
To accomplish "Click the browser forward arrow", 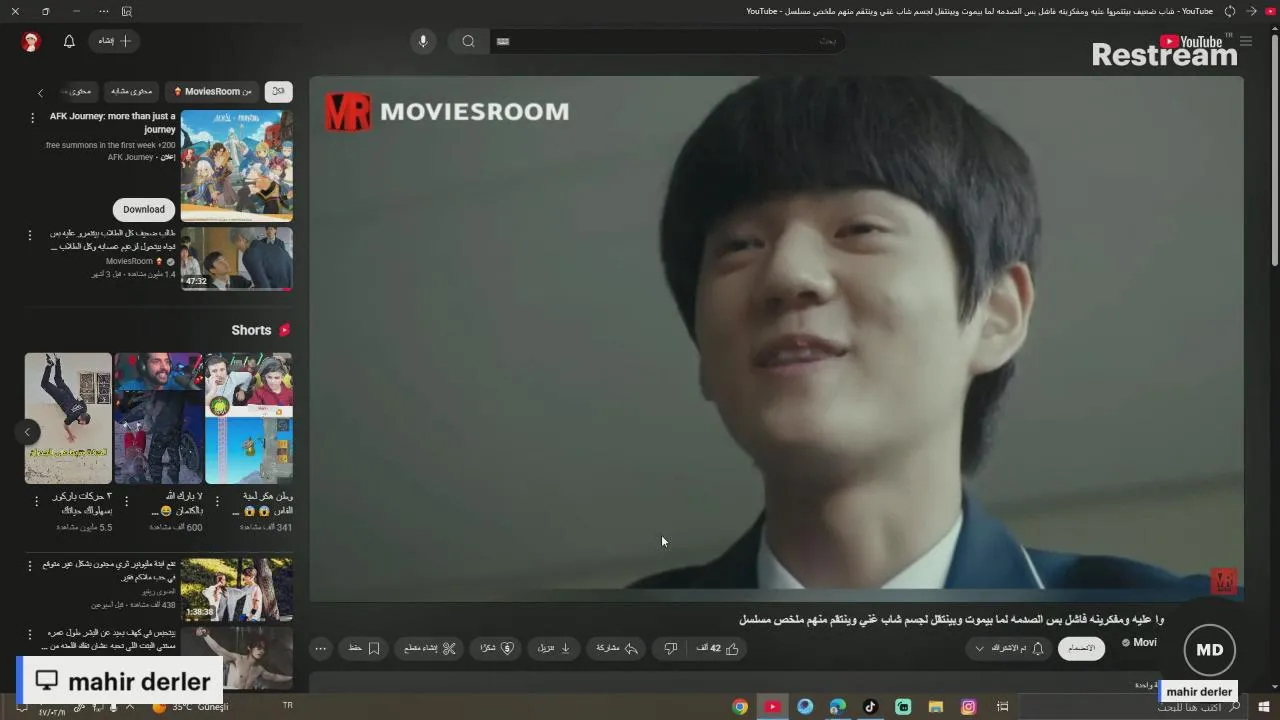I will (1251, 11).
